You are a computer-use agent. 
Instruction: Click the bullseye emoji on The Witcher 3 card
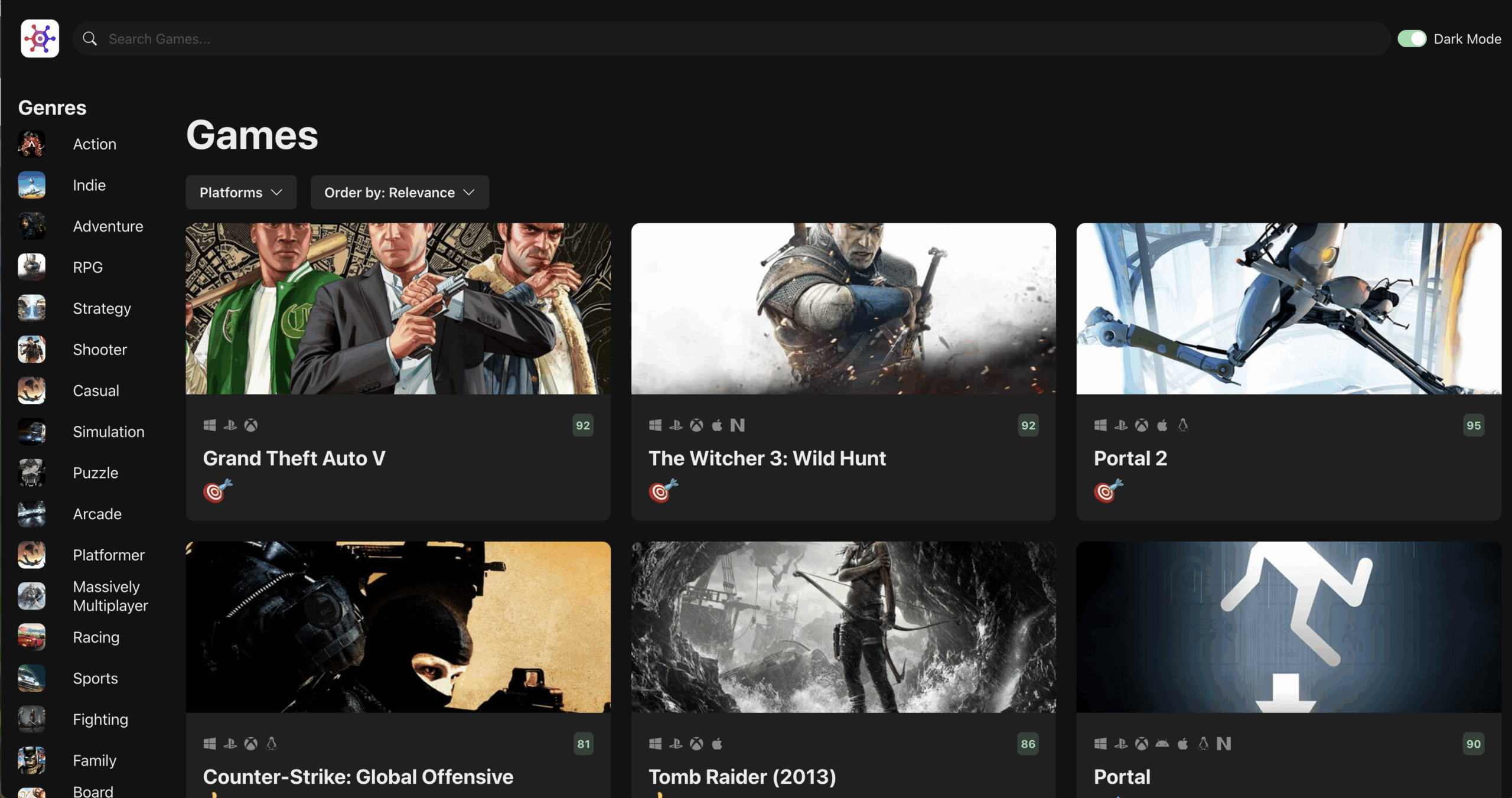[663, 491]
